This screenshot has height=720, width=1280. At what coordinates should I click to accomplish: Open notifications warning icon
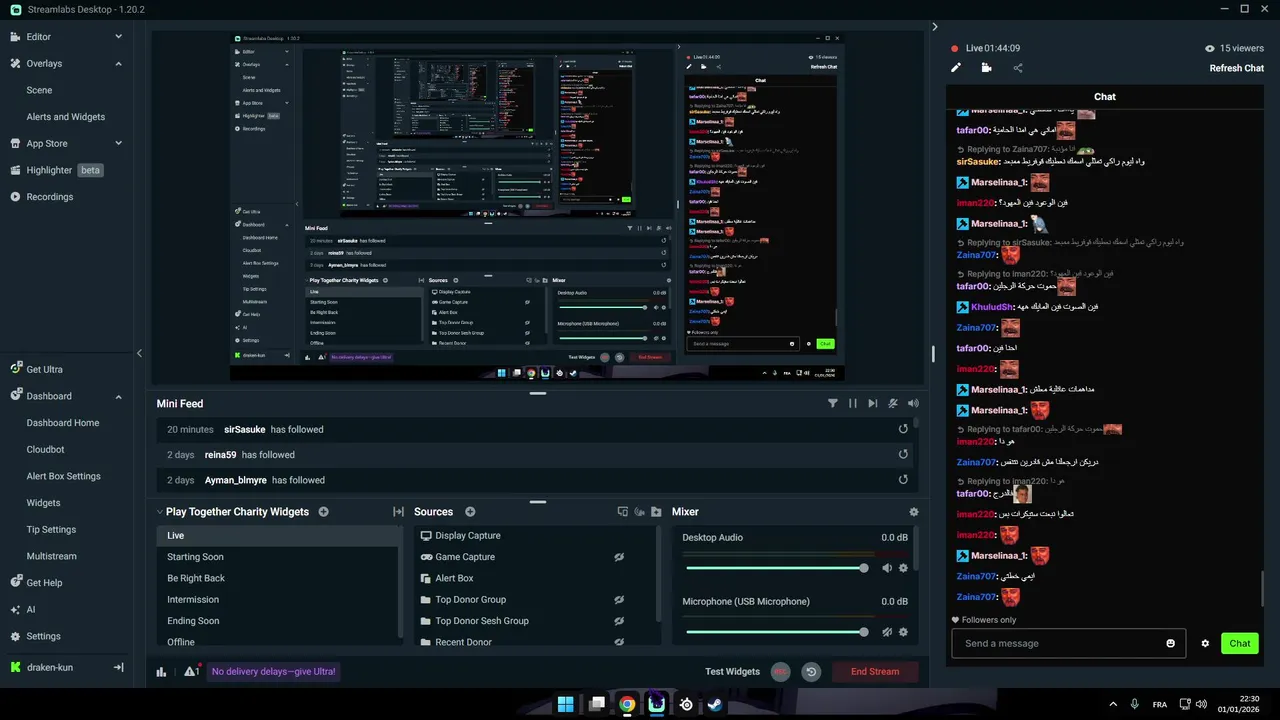[x=191, y=671]
